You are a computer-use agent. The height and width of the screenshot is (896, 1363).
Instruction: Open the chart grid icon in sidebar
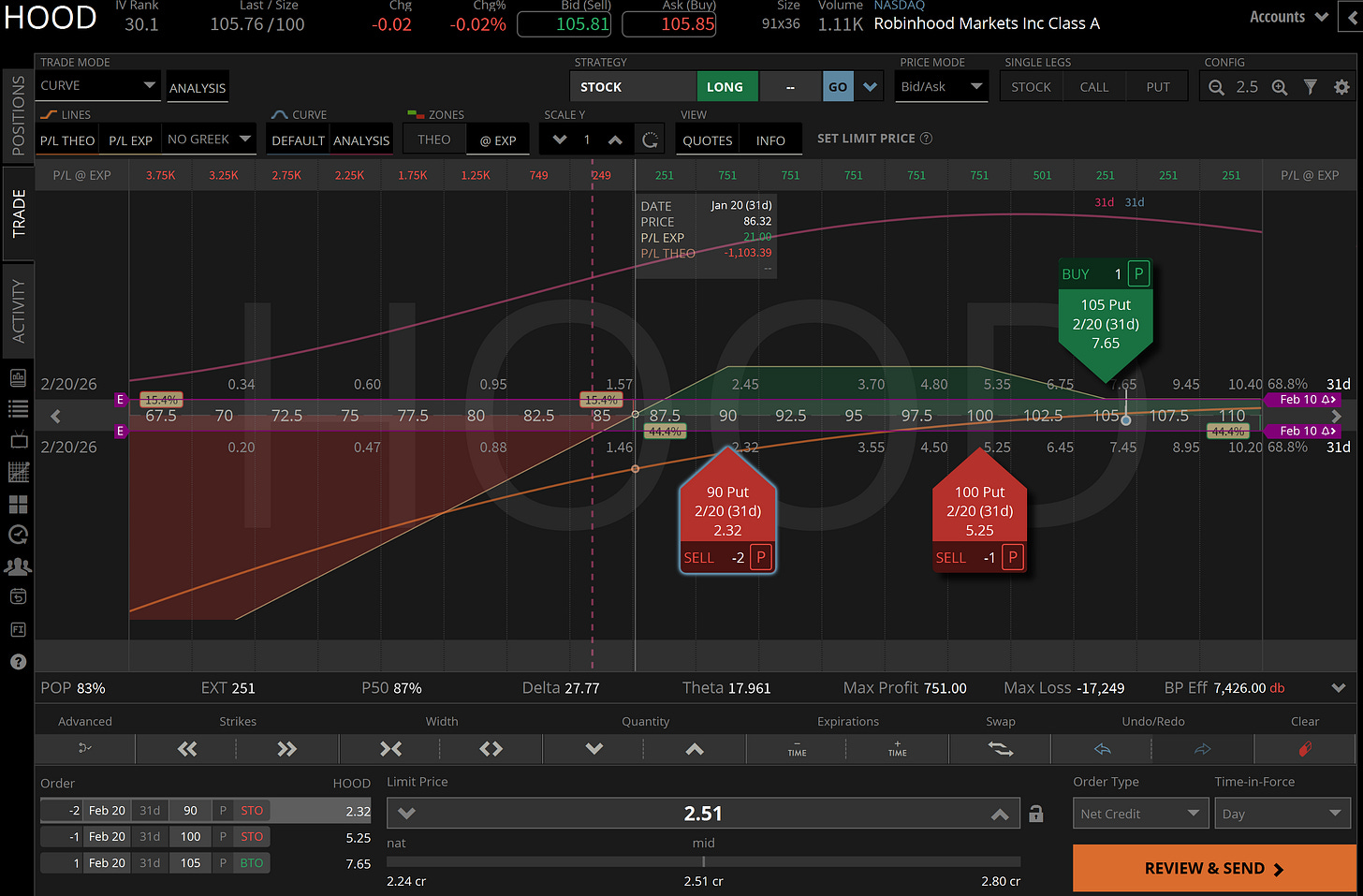tap(18, 472)
